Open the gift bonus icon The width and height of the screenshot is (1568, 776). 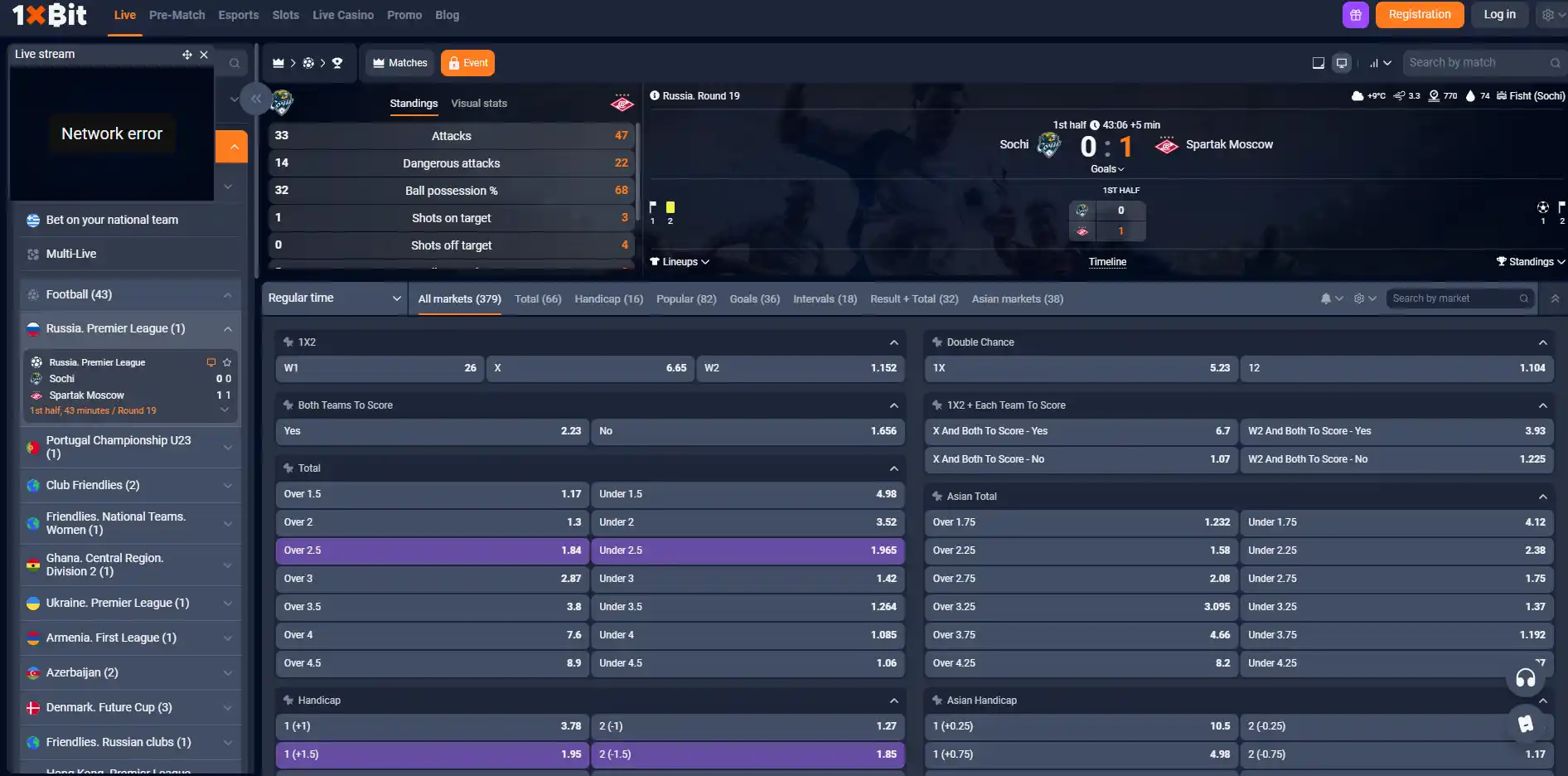(1356, 15)
